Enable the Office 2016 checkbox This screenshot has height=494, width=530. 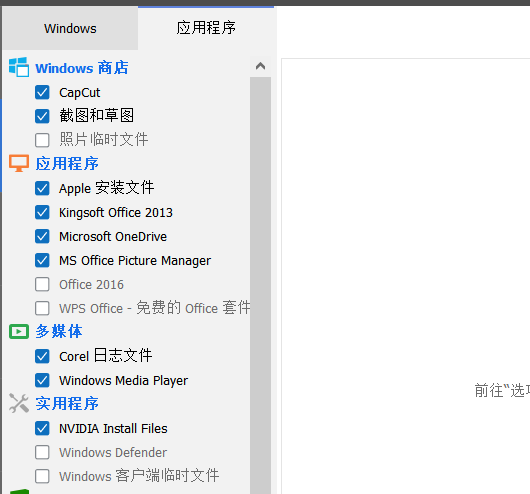pyautogui.click(x=42, y=284)
